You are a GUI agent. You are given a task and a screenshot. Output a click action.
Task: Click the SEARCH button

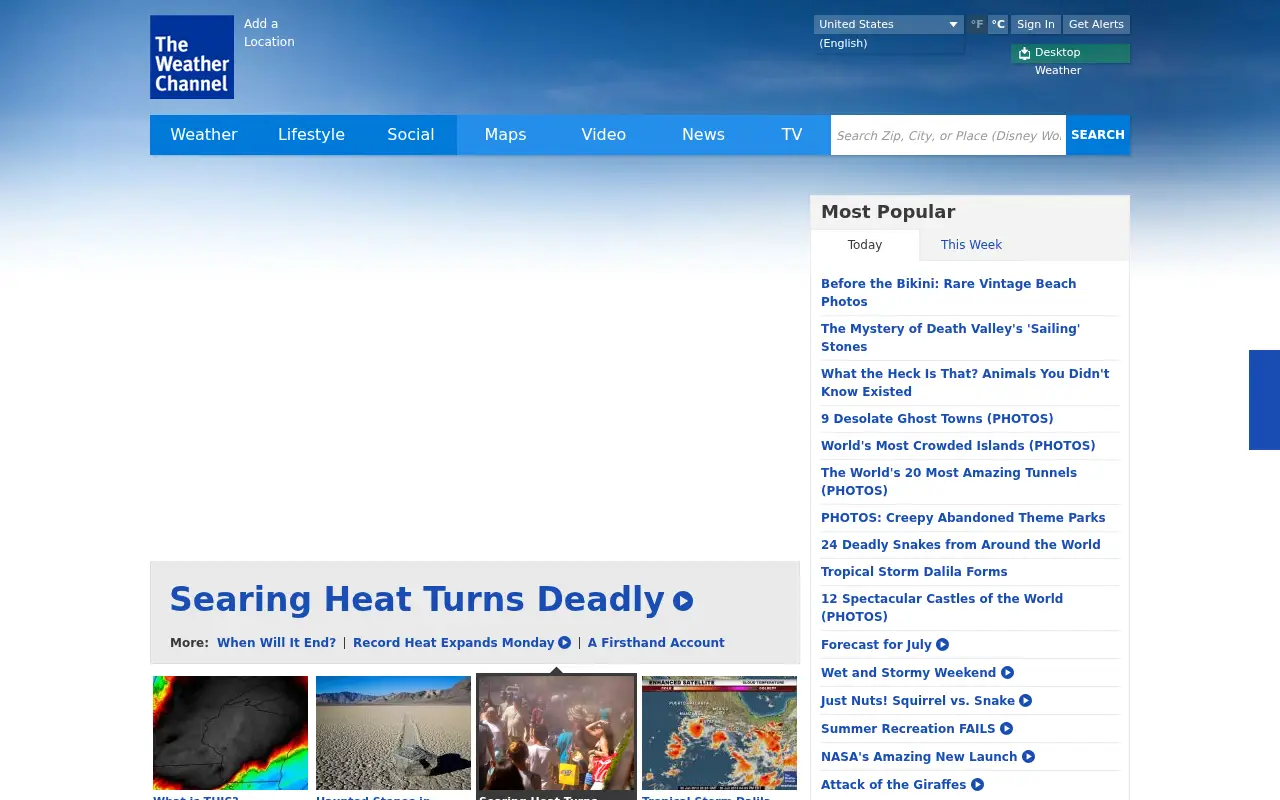(x=1098, y=135)
